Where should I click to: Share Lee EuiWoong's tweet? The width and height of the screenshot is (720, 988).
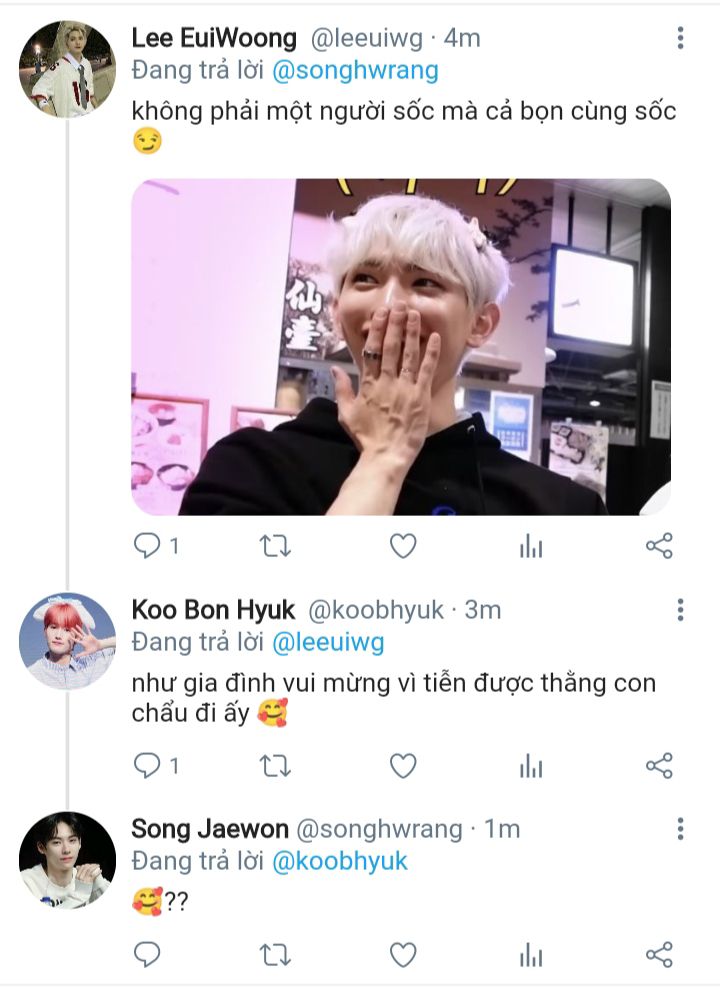pos(659,545)
